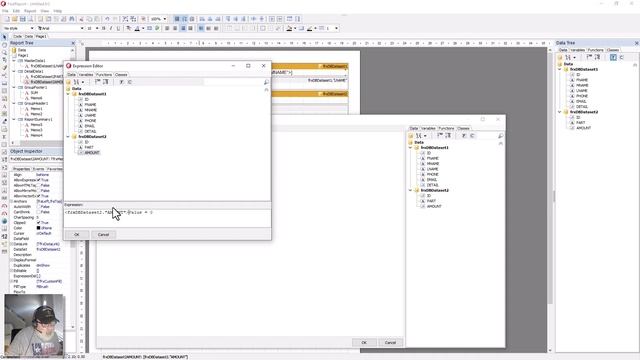This screenshot has height=360, width=640.
Task: Open the File menu
Action: tap(5, 11)
